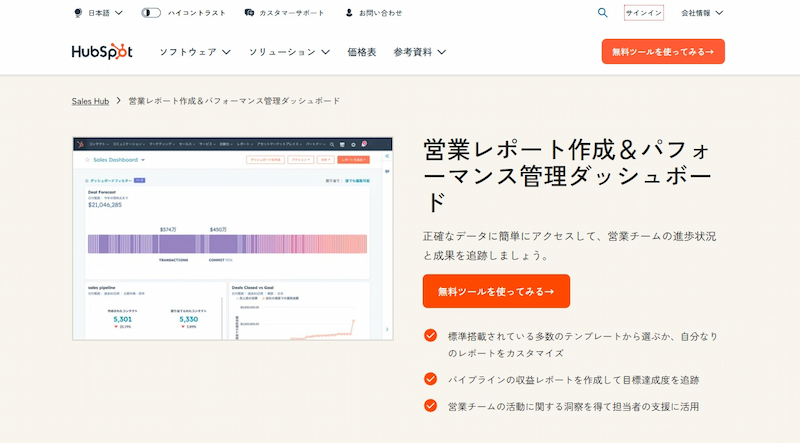
Task: Click the 5,330 value in sales pipeline
Action: (x=189, y=319)
